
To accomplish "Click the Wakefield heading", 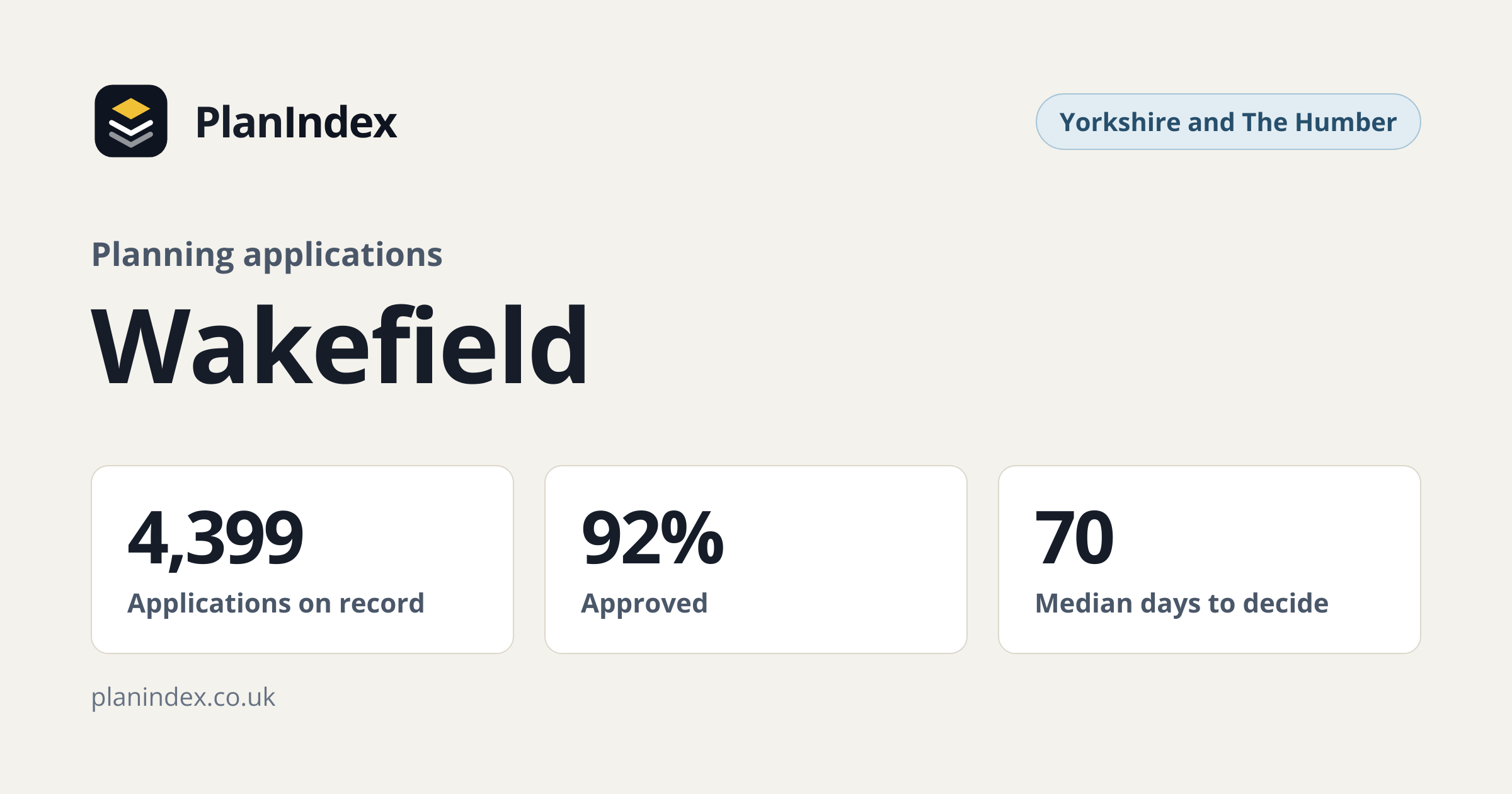I will [x=340, y=345].
